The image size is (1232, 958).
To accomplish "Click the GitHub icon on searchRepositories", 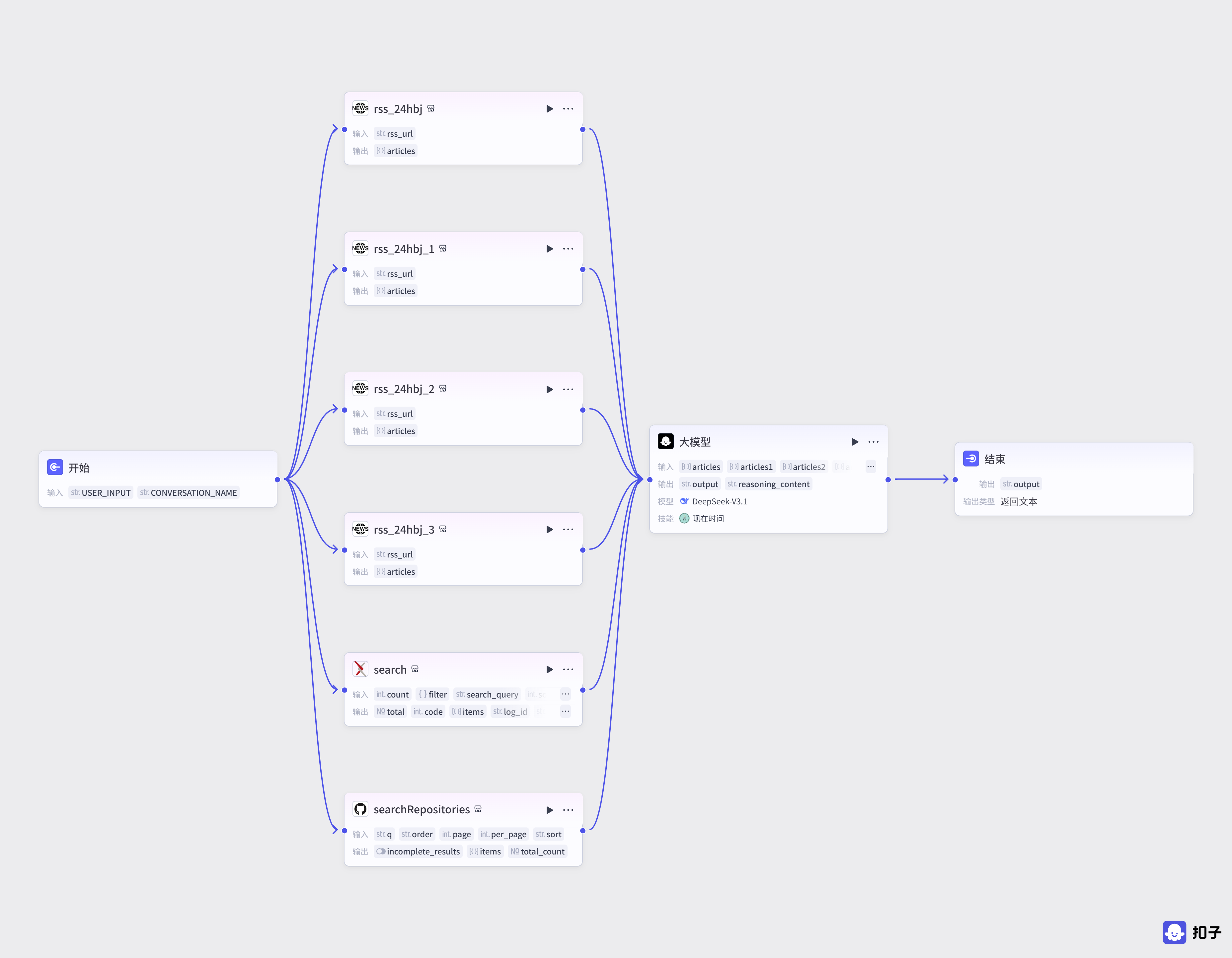I will (x=360, y=809).
